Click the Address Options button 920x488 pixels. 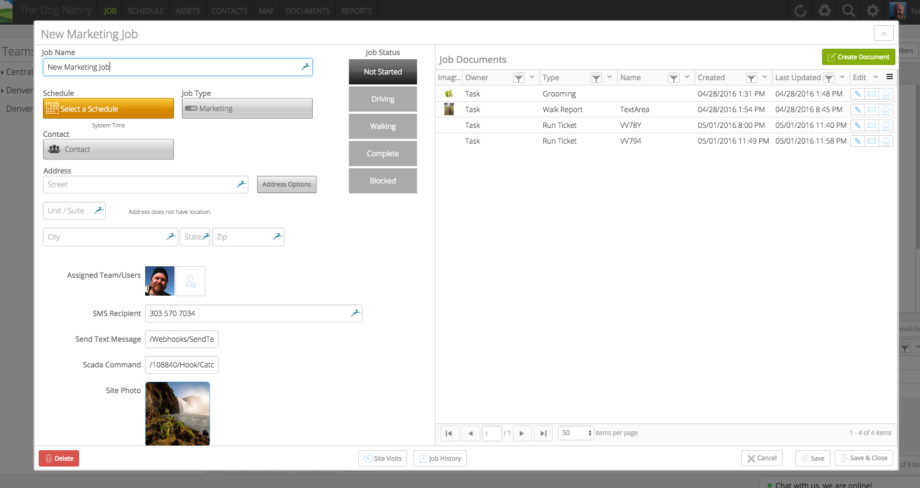286,184
